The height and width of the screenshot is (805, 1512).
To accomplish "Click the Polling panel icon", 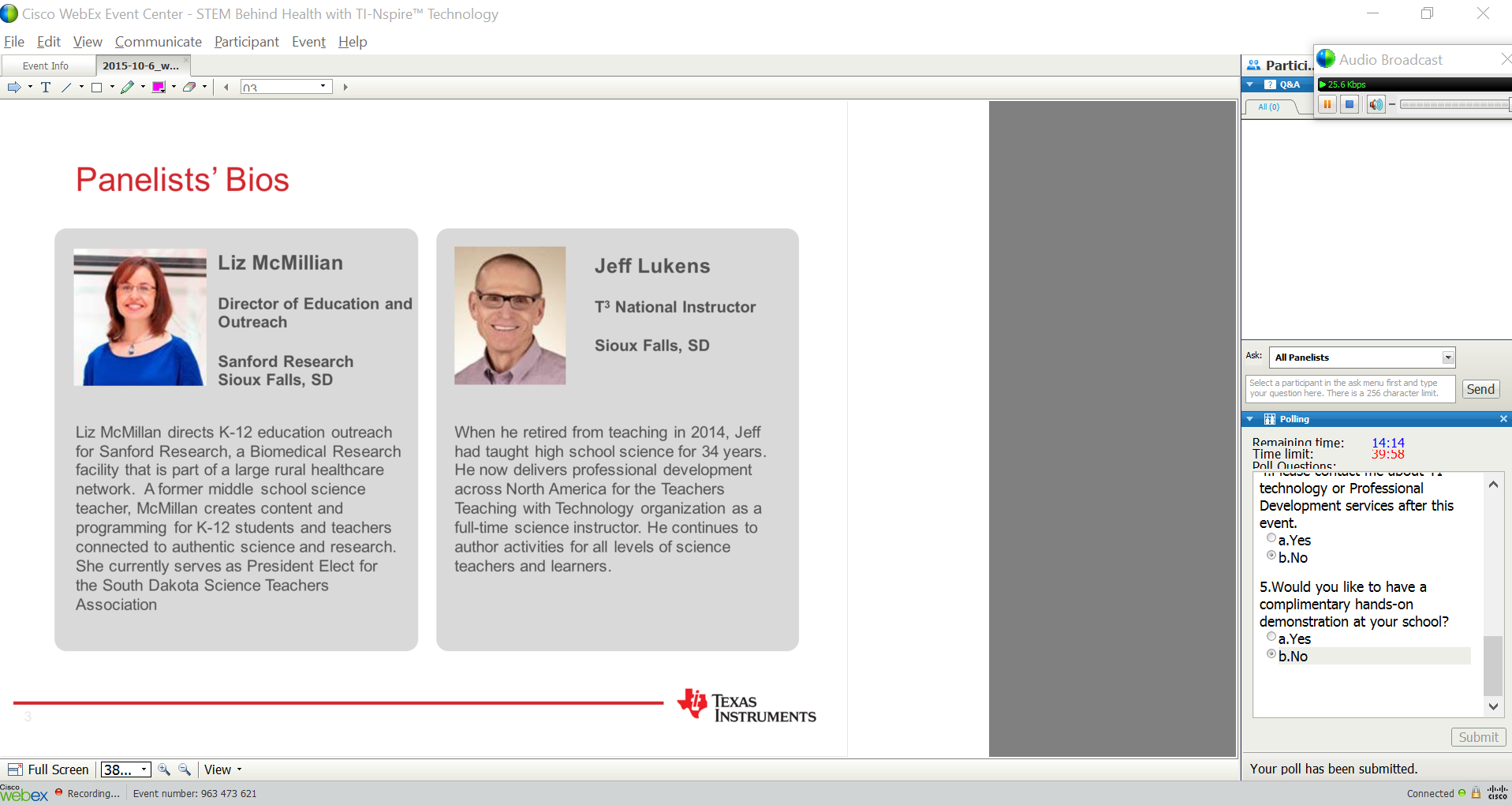I will (1270, 419).
